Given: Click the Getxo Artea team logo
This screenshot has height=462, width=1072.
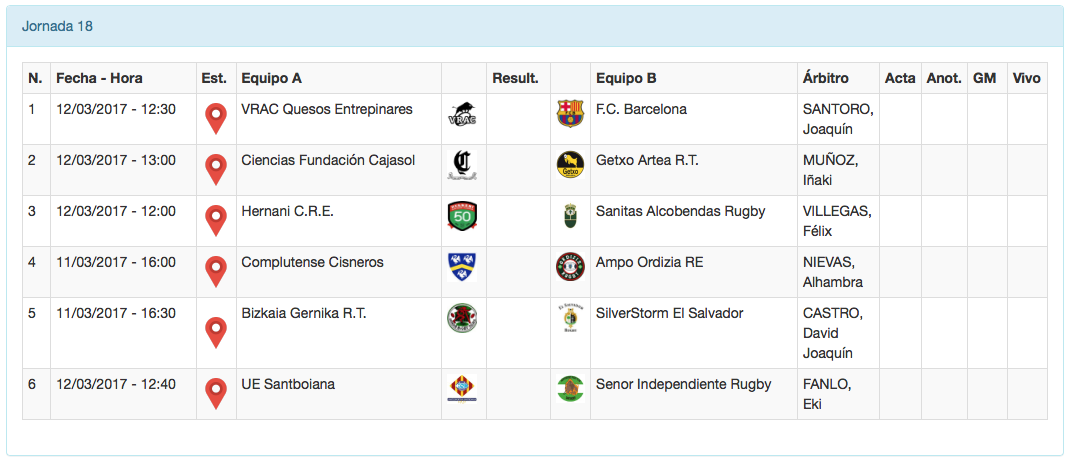Looking at the screenshot, I should point(569,165).
